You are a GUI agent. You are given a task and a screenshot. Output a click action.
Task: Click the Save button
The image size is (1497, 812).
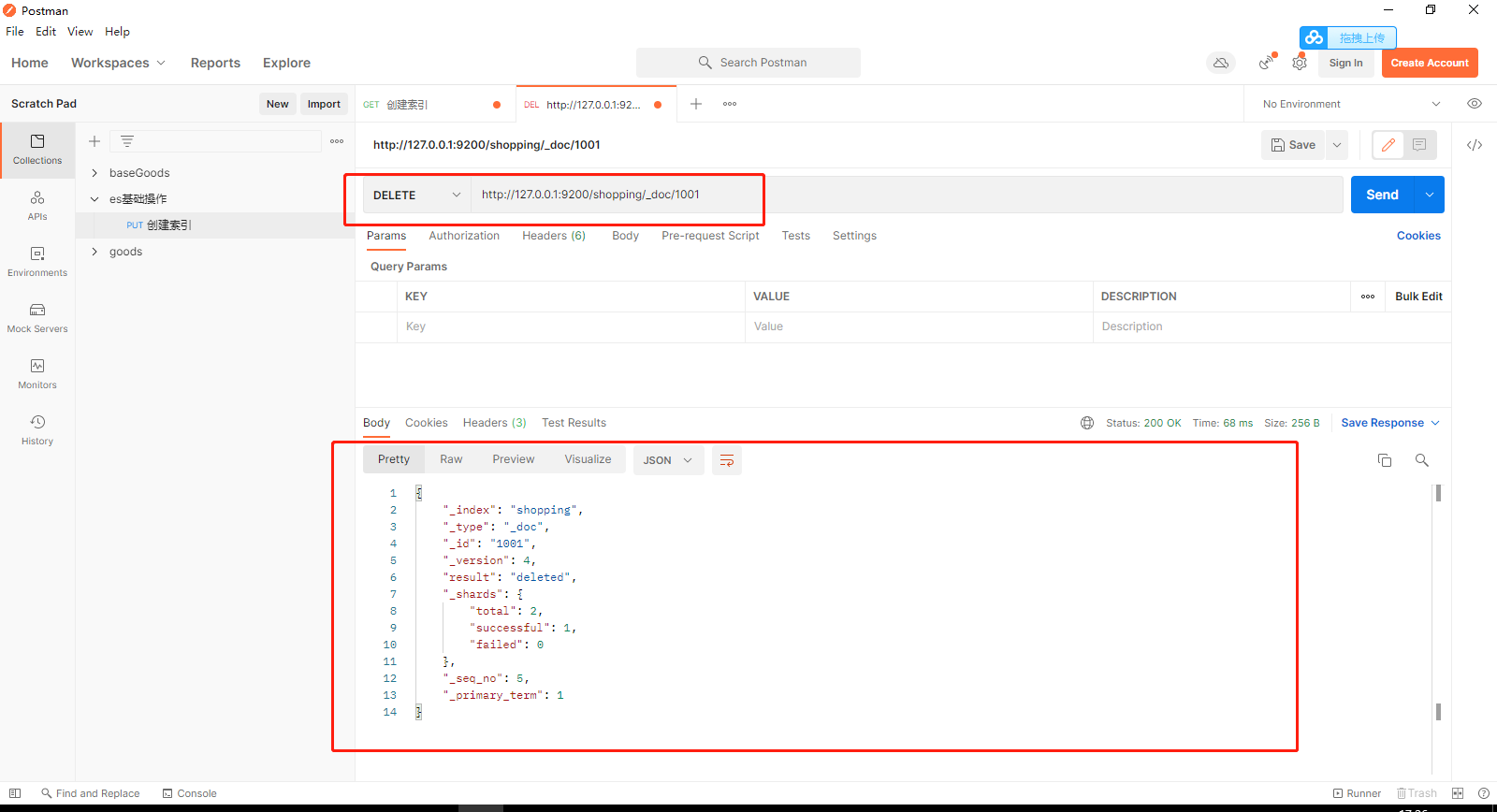tap(1293, 145)
